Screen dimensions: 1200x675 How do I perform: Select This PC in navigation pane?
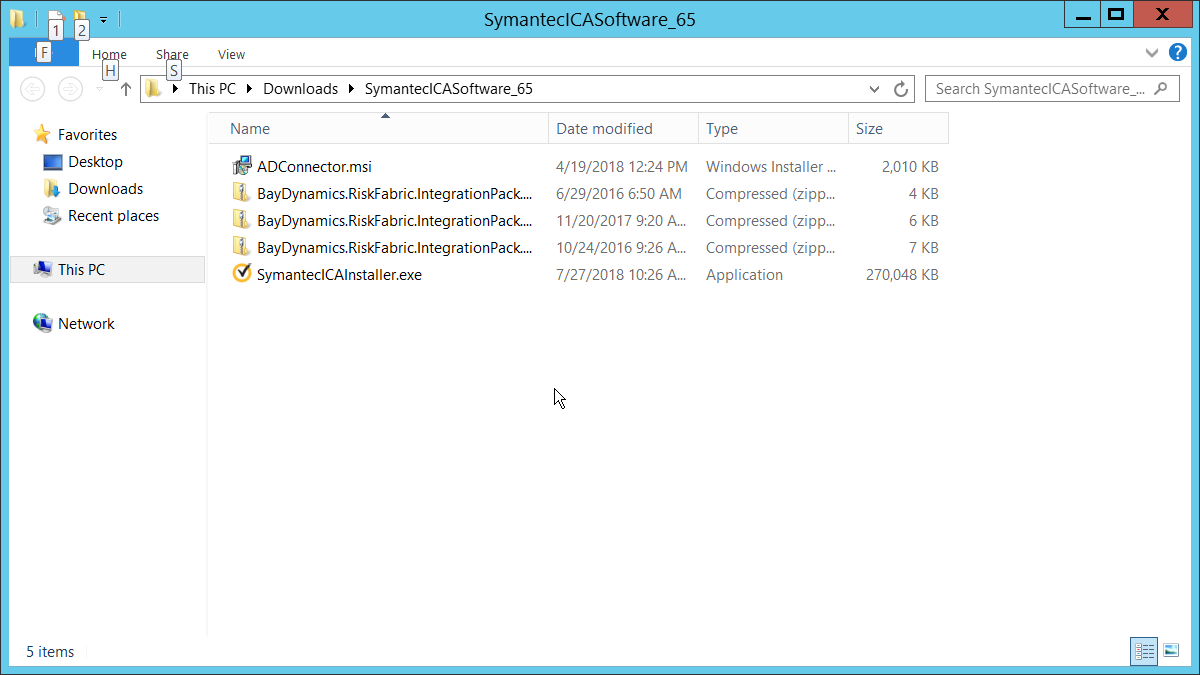click(81, 270)
